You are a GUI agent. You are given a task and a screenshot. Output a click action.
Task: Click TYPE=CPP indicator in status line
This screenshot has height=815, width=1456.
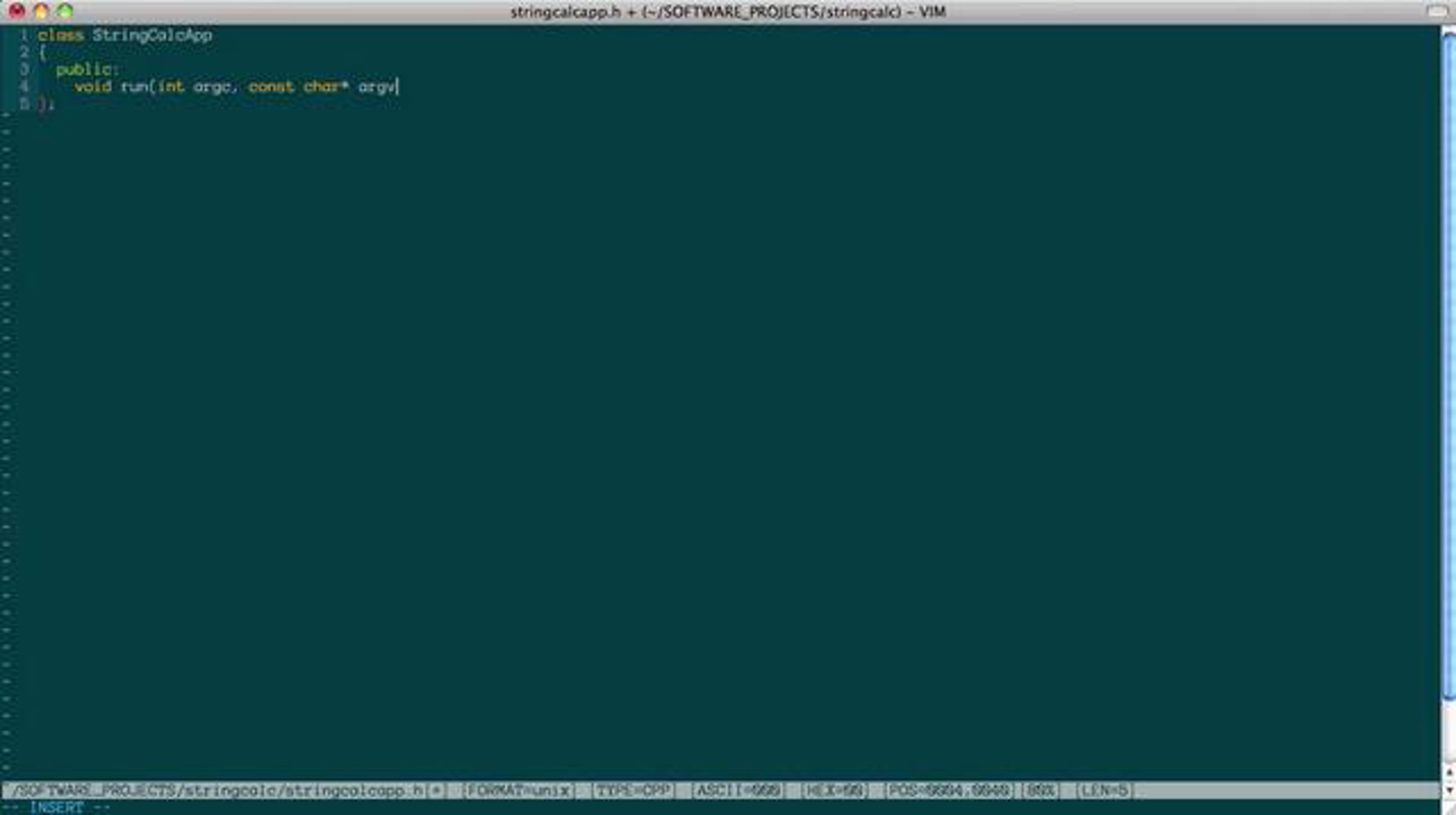coord(633,791)
